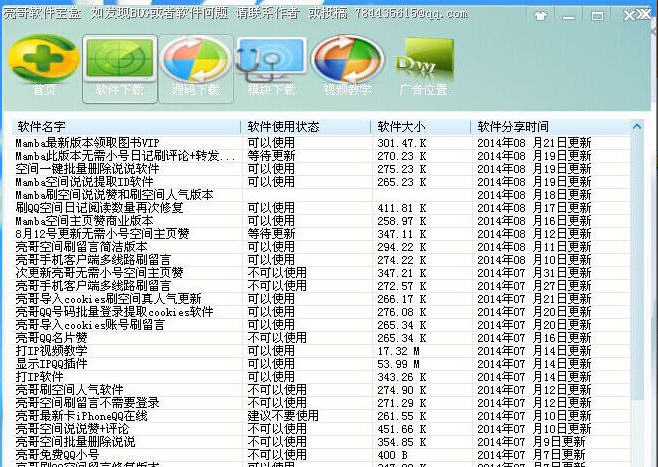Open the 首页 home icon
The height and width of the screenshot is (467, 658).
[43, 66]
